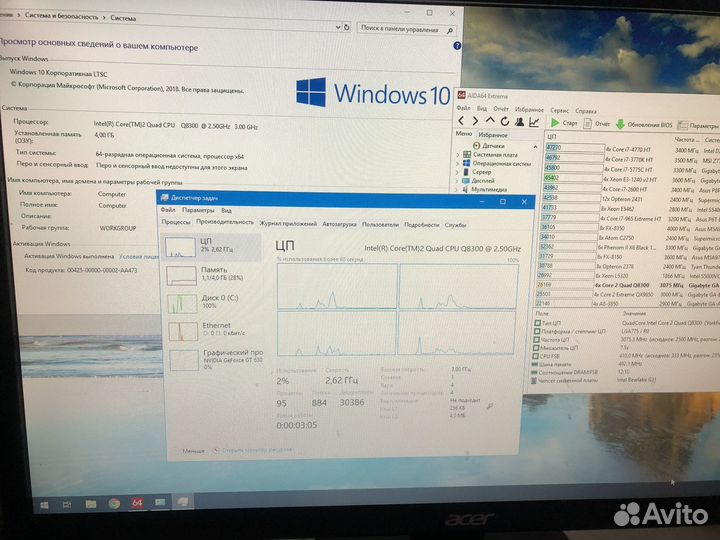Viewport: 720px width, 540px height.
Task: Click the tree scroll-up arrow near Датчики
Action: [x=535, y=147]
